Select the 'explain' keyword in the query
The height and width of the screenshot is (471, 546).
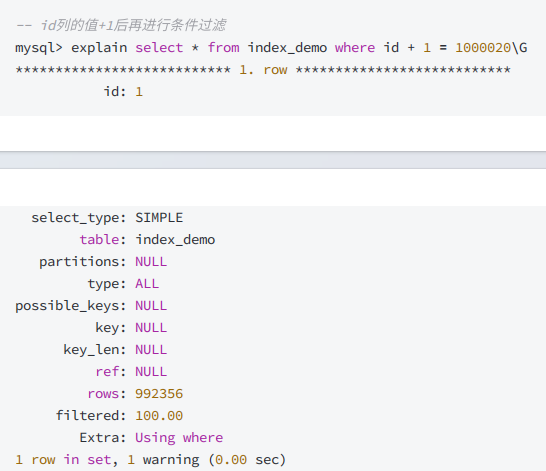tap(99, 48)
